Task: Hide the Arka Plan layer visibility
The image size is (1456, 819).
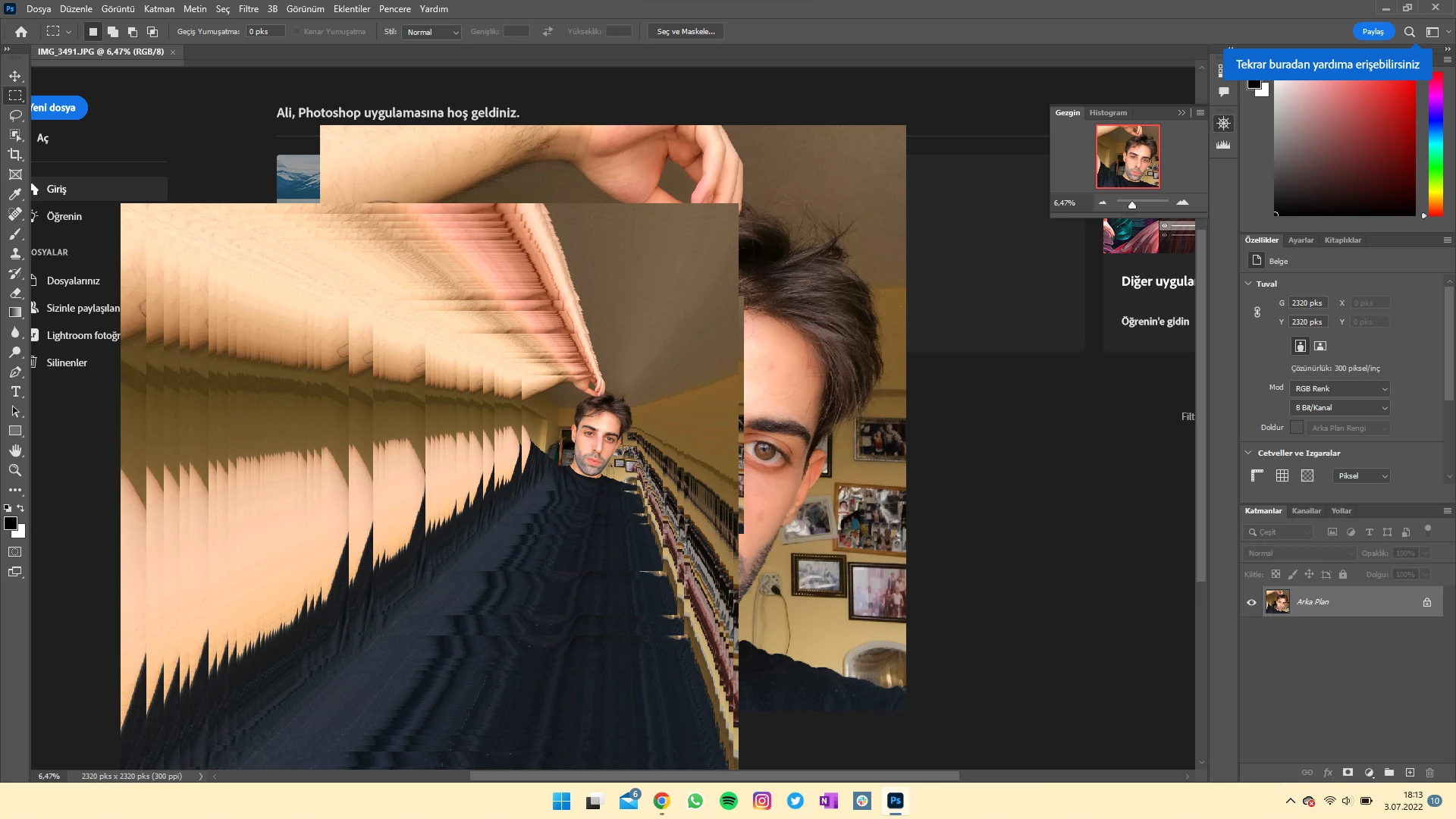Action: [1251, 602]
